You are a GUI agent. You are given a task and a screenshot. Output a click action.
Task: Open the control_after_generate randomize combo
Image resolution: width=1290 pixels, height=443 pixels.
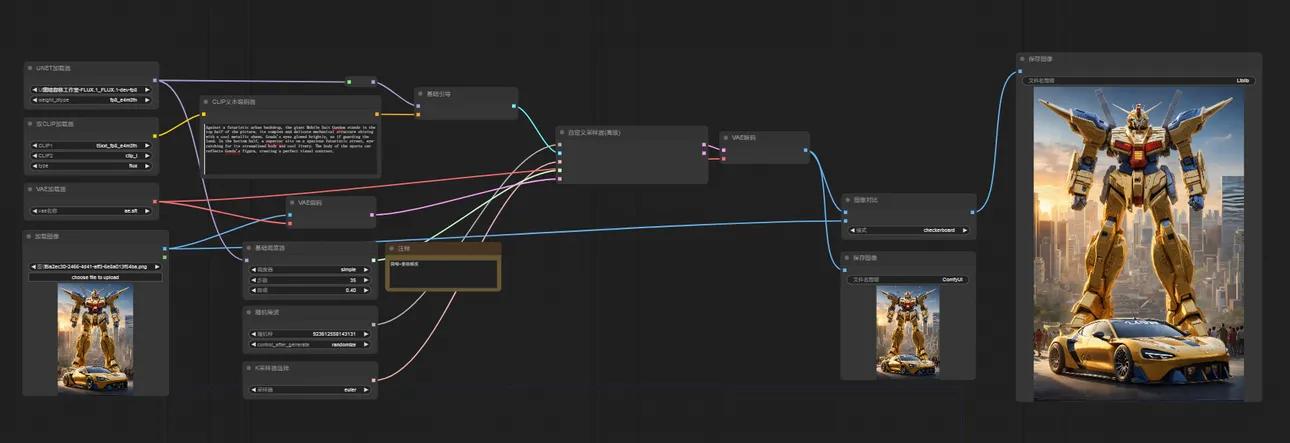coord(310,344)
